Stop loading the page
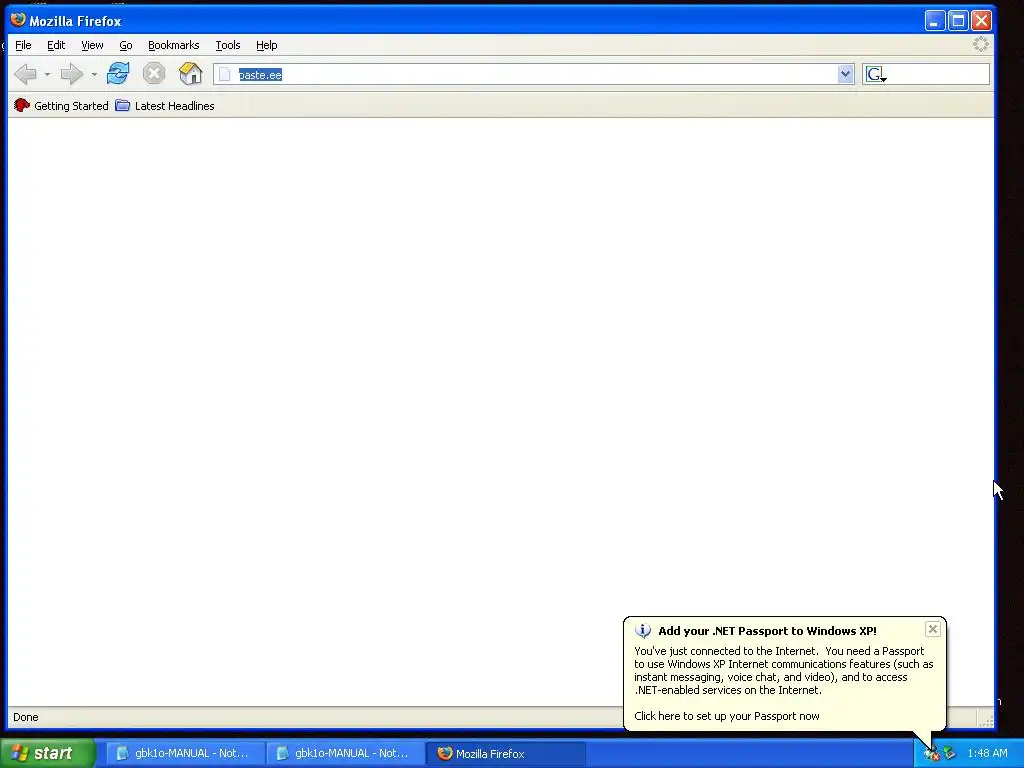This screenshot has width=1024, height=768. click(154, 73)
